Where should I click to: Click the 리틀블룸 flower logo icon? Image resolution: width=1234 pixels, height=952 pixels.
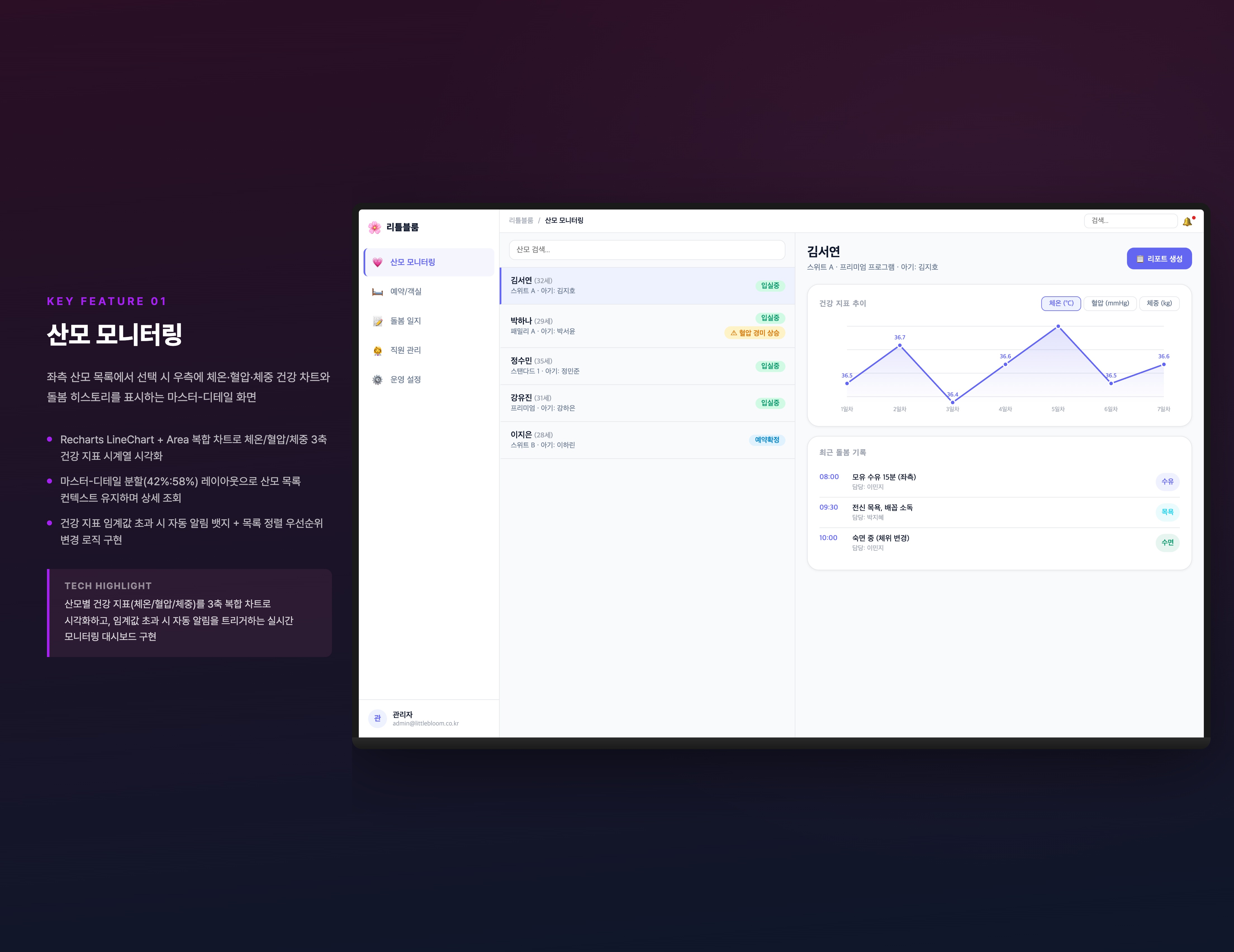pos(374,227)
